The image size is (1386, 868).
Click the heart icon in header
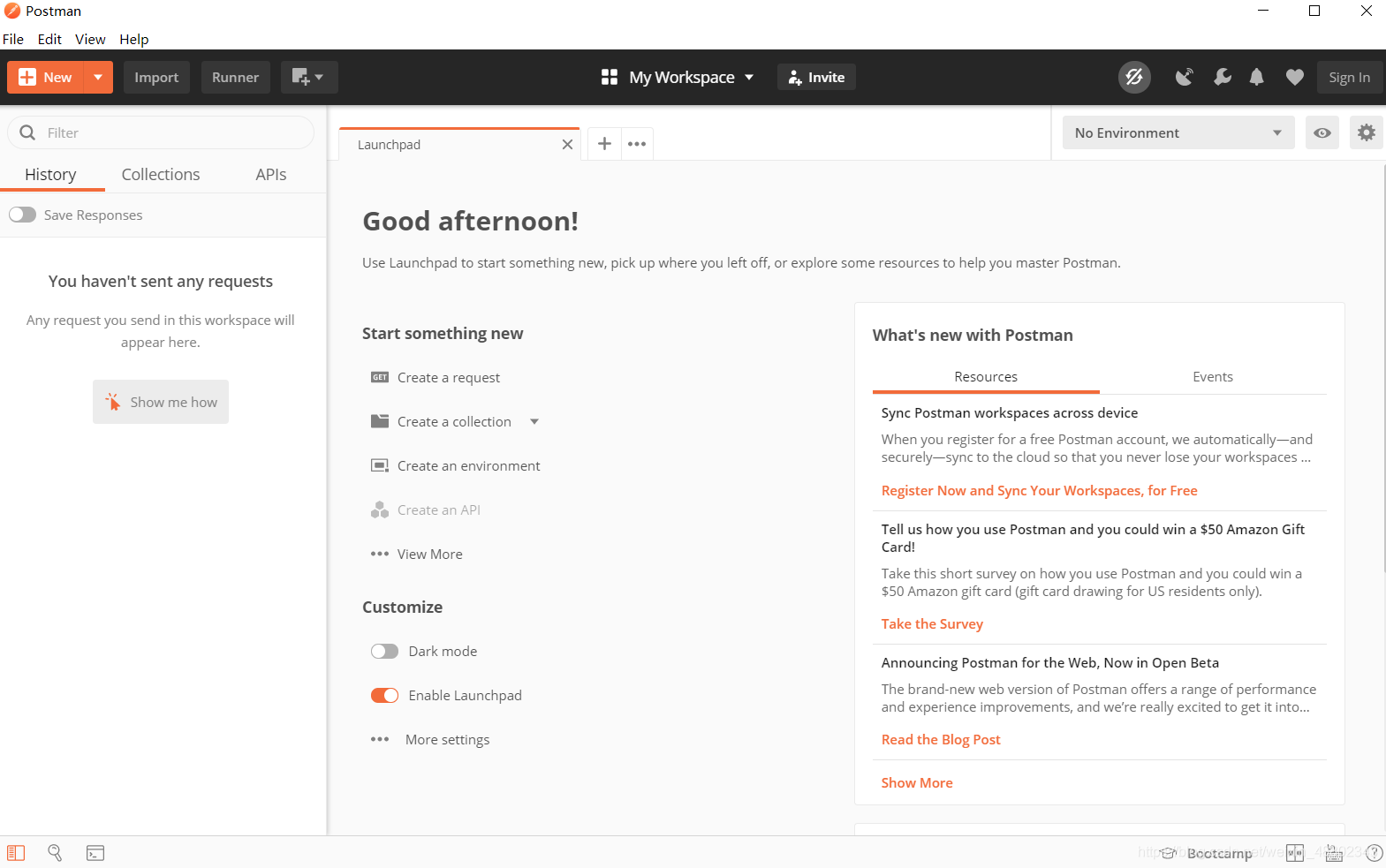(1294, 77)
